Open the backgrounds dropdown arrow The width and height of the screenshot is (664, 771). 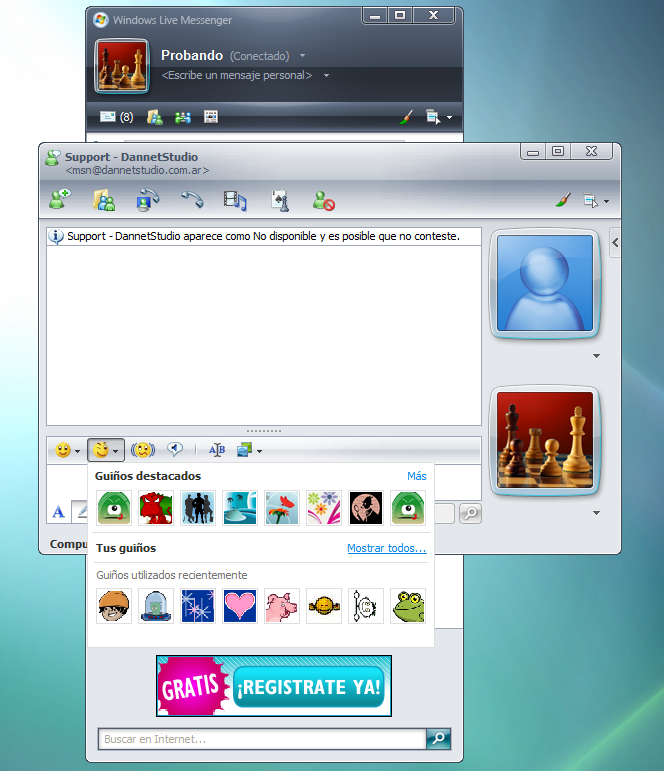click(x=259, y=451)
